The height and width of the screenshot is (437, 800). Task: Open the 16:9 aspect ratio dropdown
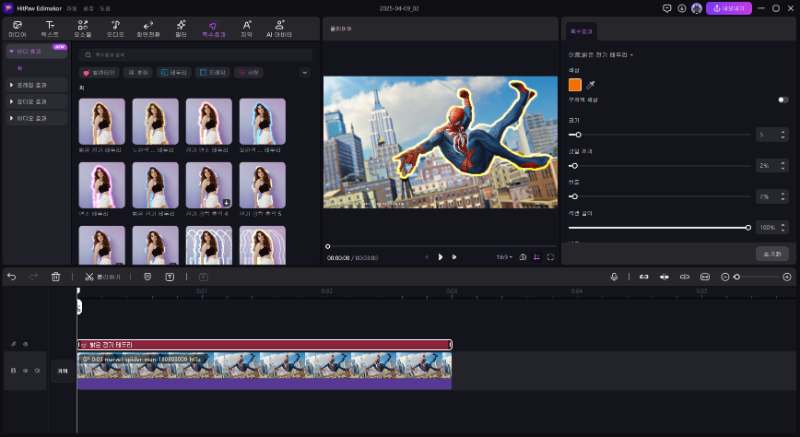coord(504,257)
